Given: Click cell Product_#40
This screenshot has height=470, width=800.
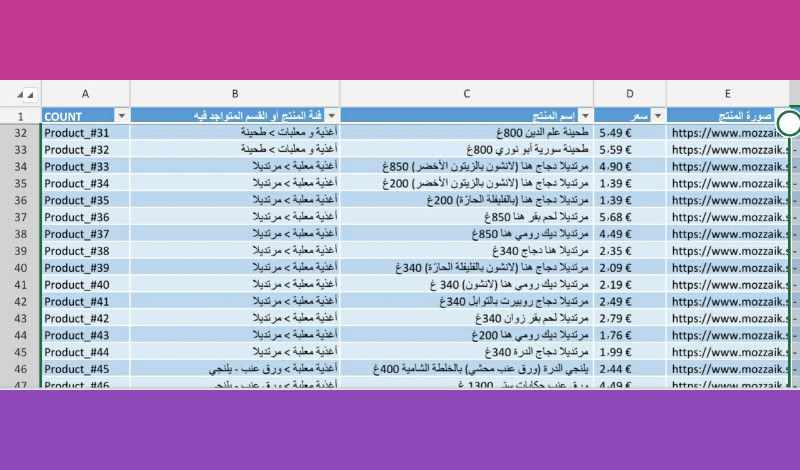Looking at the screenshot, I should click(86, 284).
